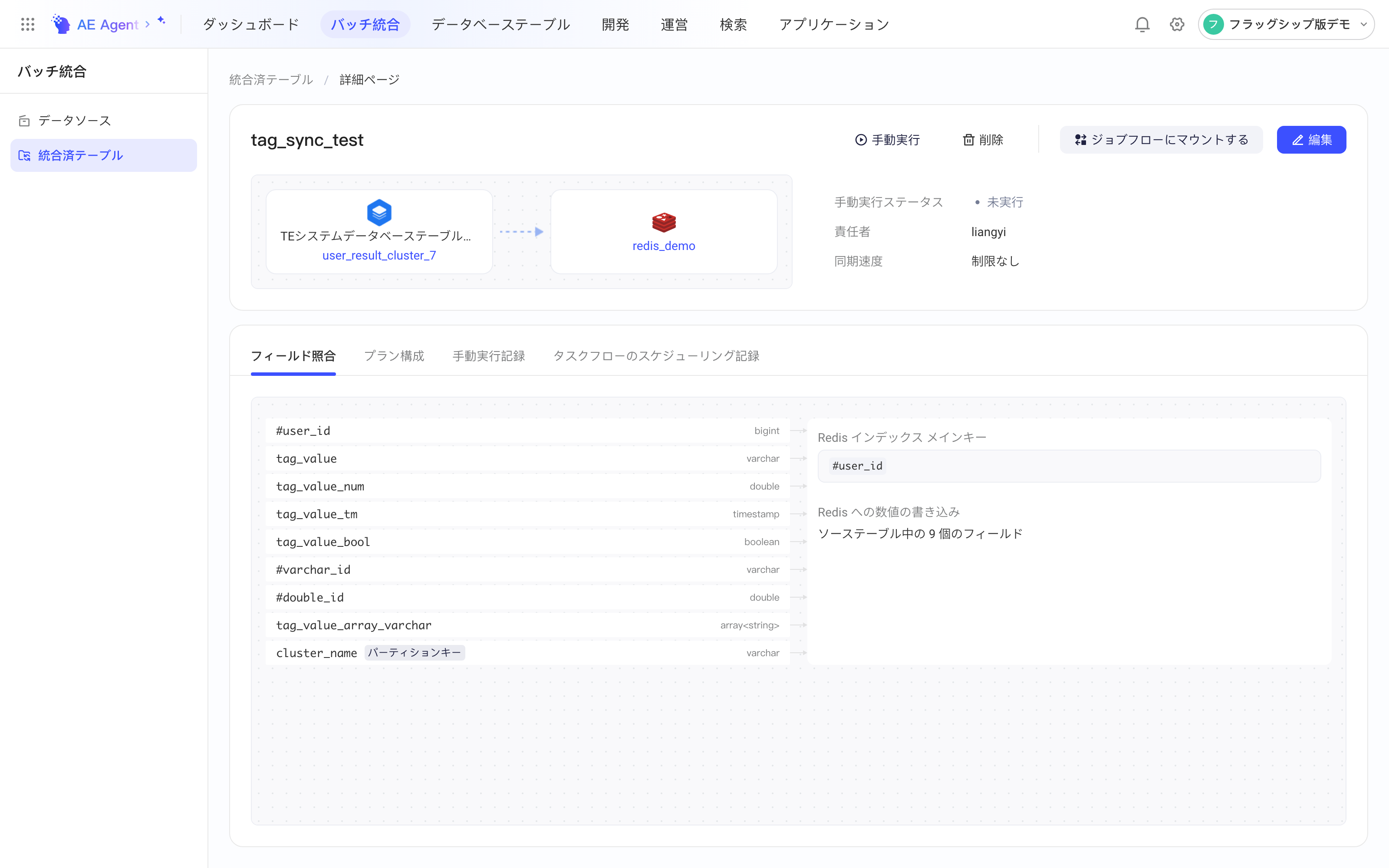Open the redis_demo link
Screen dimensions: 1389x868
click(x=664, y=246)
